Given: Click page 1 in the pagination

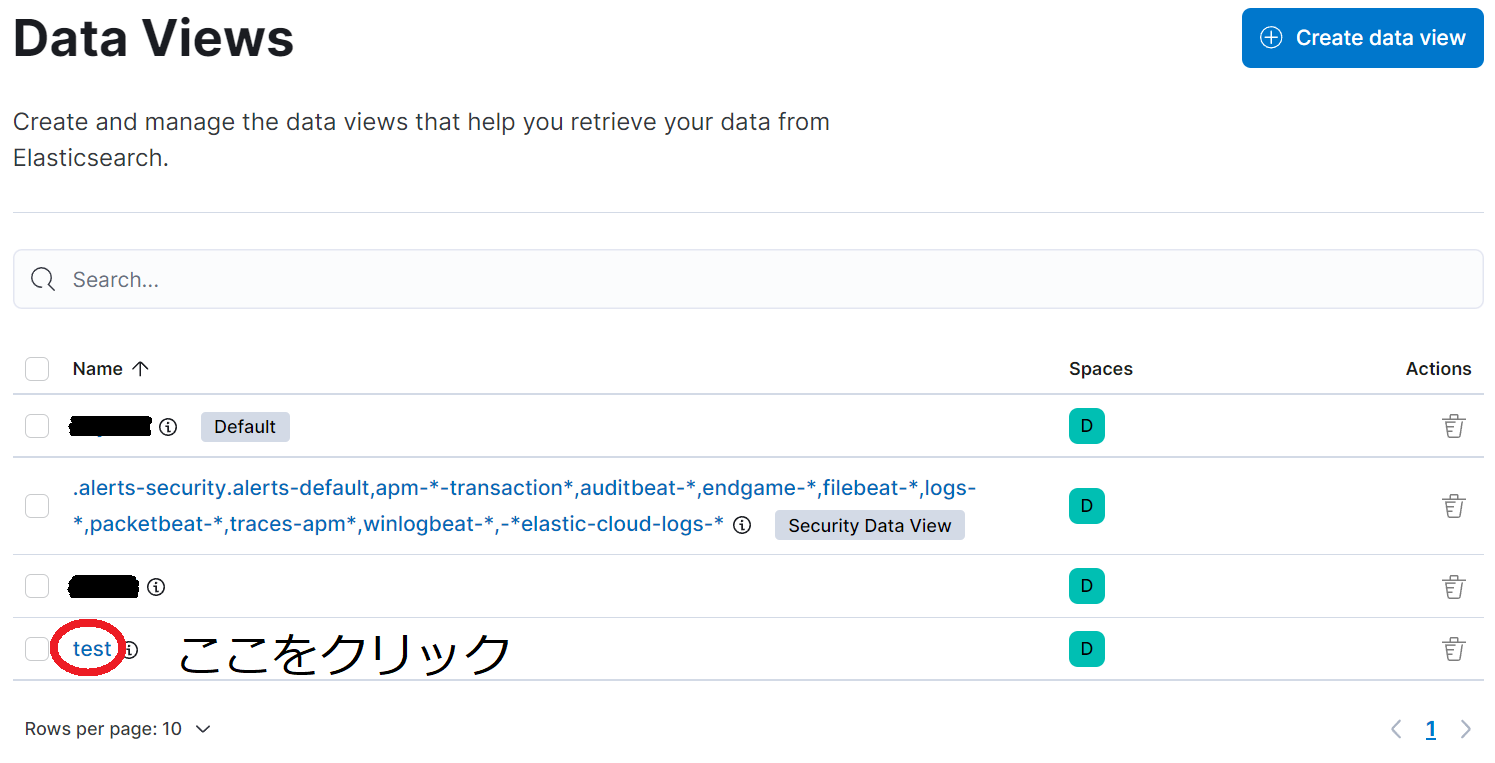Looking at the screenshot, I should (1430, 729).
